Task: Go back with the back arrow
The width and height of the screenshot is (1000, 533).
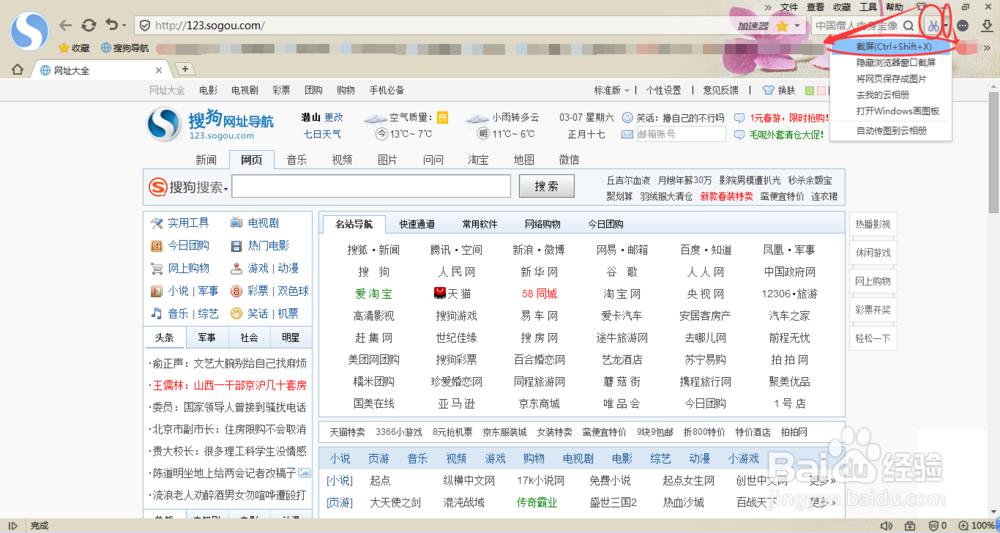Action: 65,26
